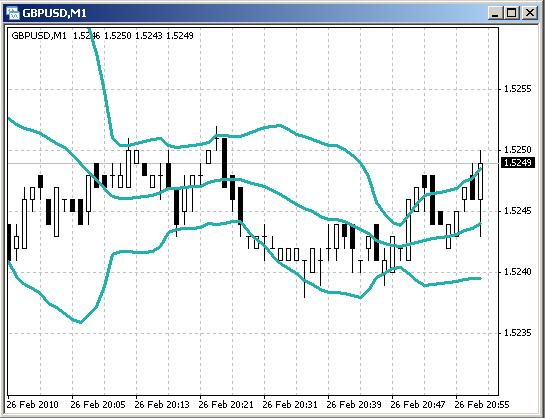Click the chart icon in title bar
The image size is (545, 418).
click(13, 13)
